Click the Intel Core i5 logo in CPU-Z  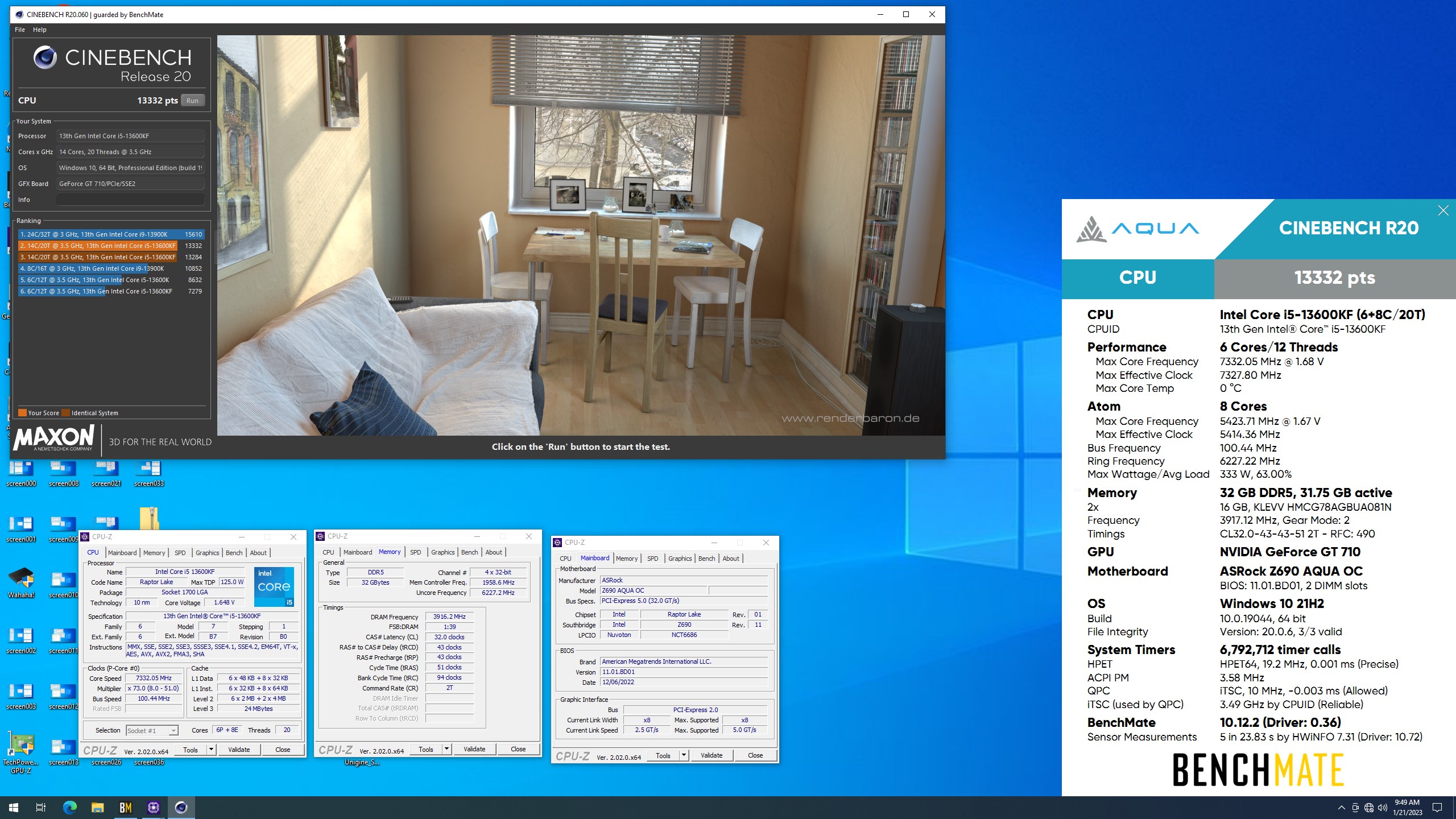coord(274,586)
